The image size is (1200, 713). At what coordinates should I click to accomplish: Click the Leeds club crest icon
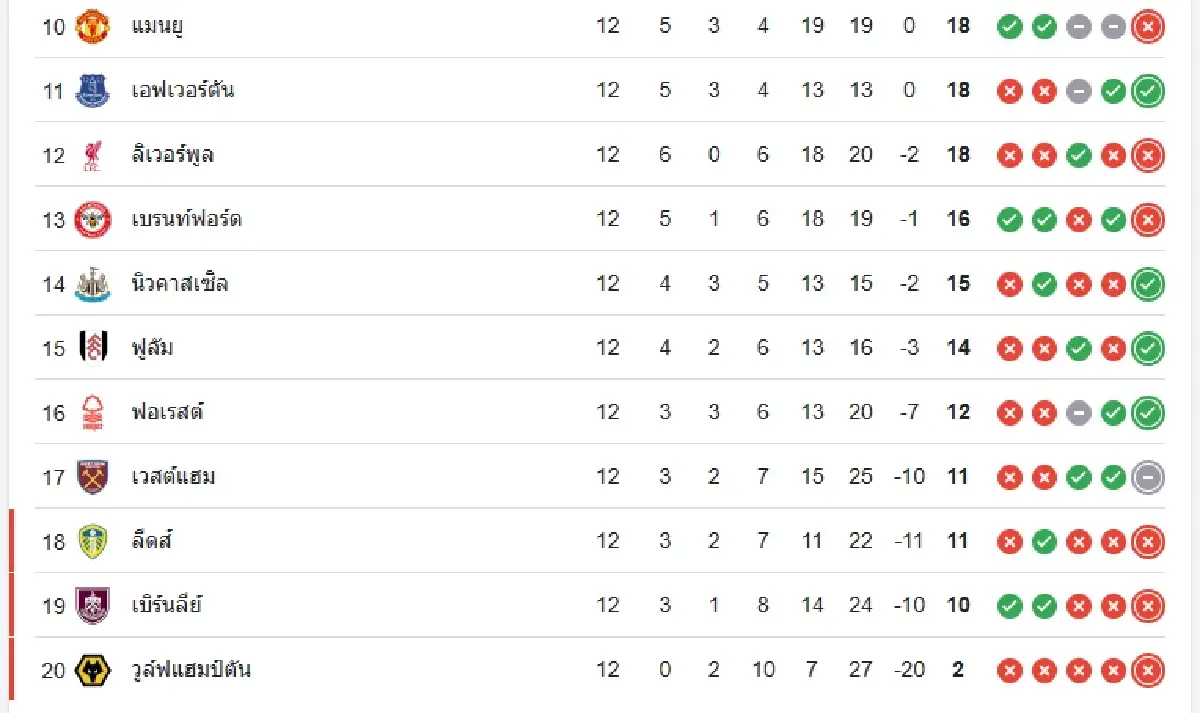coord(93,541)
